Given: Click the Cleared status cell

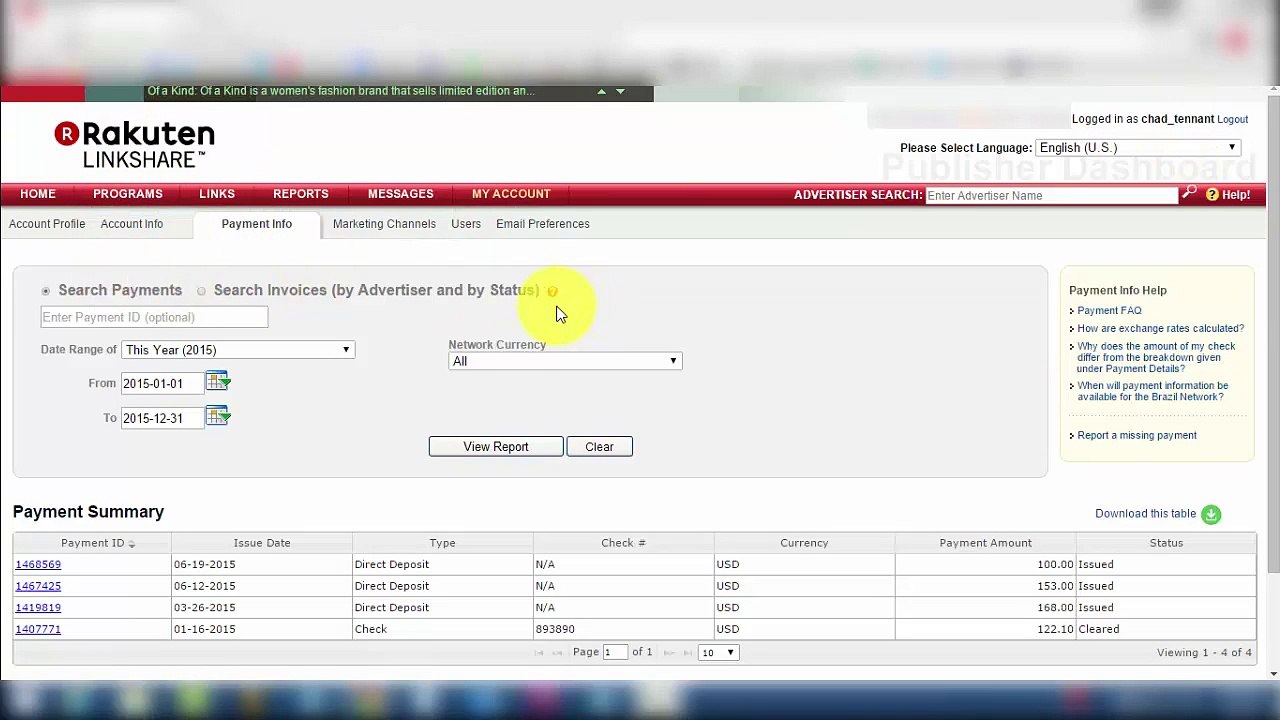Looking at the screenshot, I should point(1166,629).
